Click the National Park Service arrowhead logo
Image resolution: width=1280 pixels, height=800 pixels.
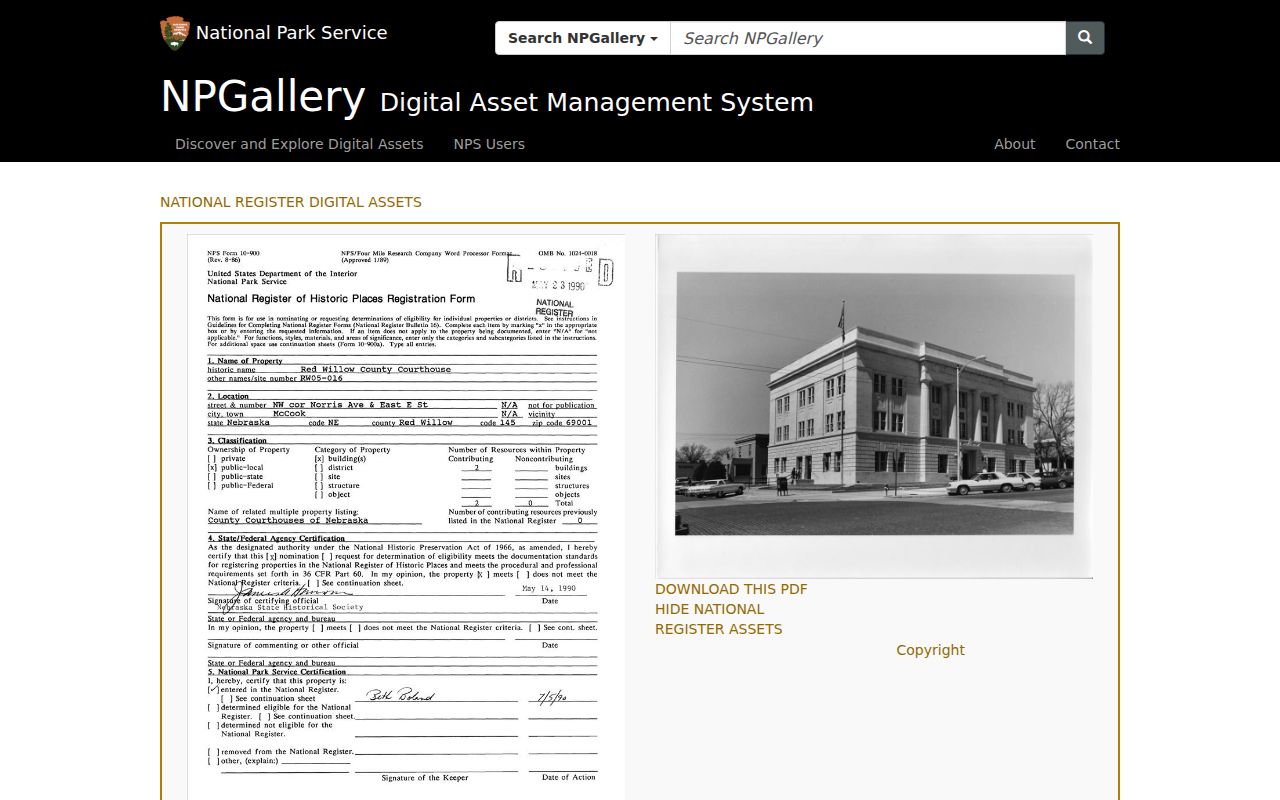point(175,33)
